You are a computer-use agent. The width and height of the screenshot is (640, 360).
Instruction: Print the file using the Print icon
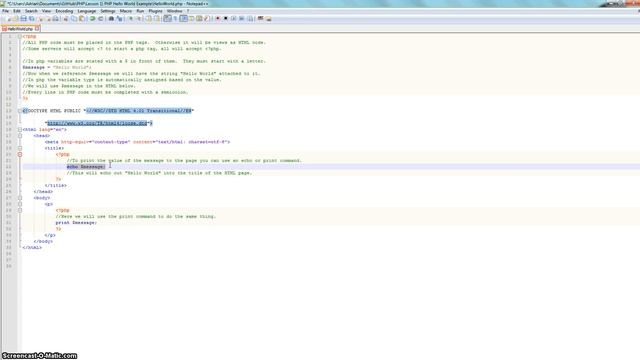pyautogui.click(x=56, y=19)
